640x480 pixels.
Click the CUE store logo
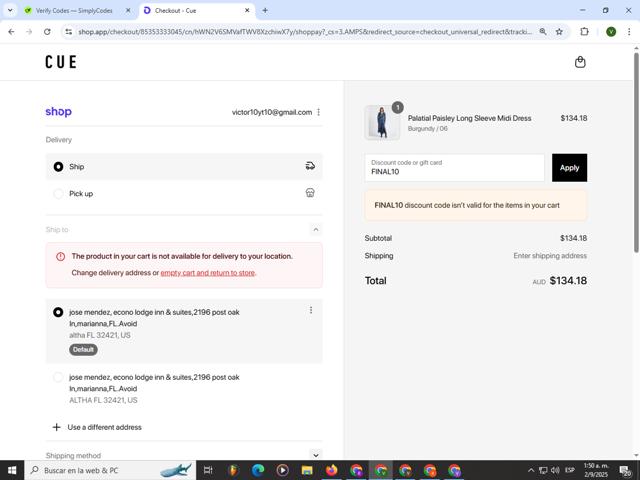(61, 62)
